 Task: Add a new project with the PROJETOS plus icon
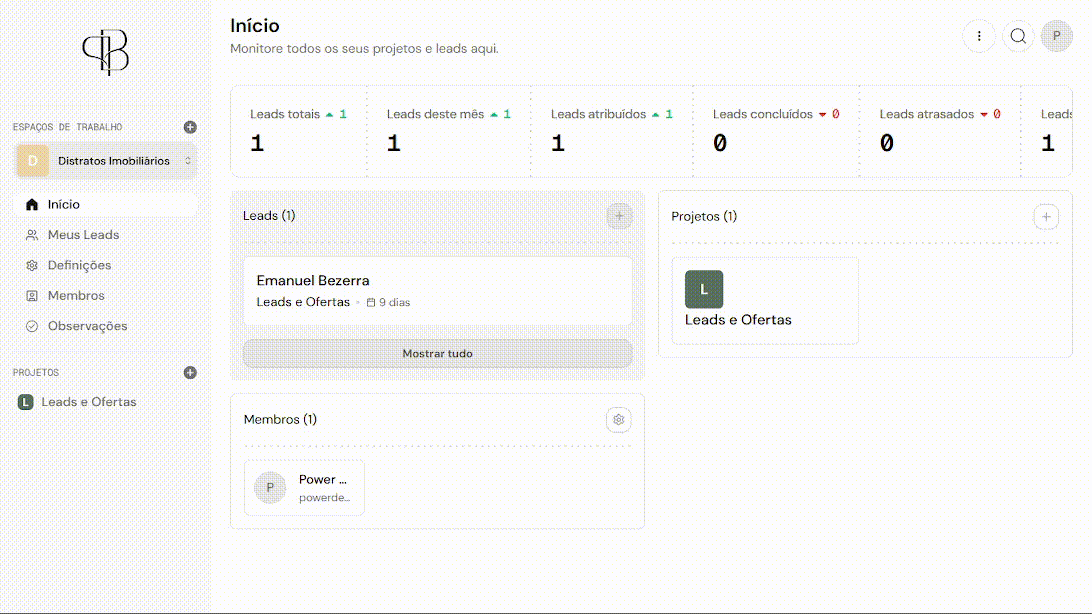tap(190, 372)
